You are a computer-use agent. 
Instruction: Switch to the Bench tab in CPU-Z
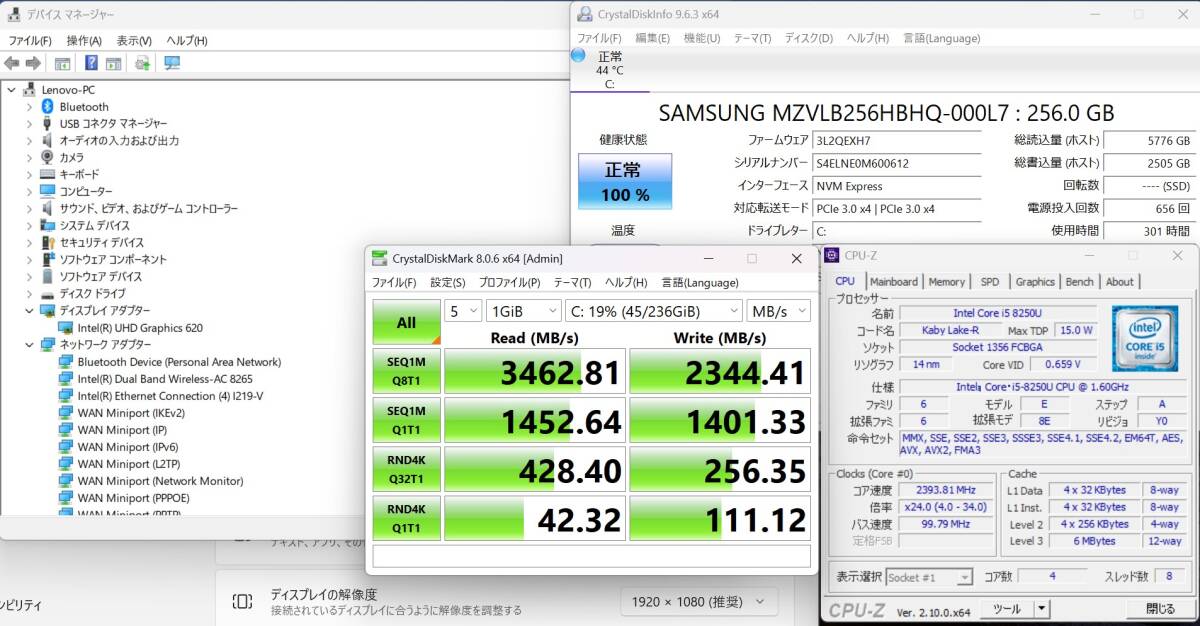1079,282
